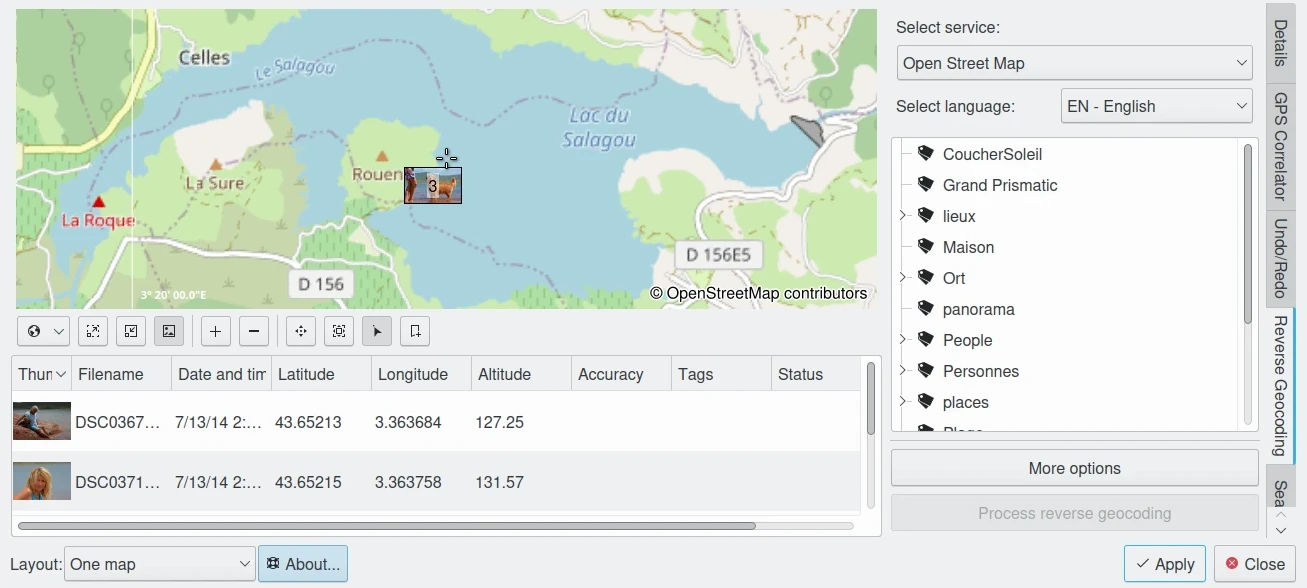1307x588 pixels.
Task: Click the add bookmark toolbar icon
Action: pyautogui.click(x=415, y=331)
